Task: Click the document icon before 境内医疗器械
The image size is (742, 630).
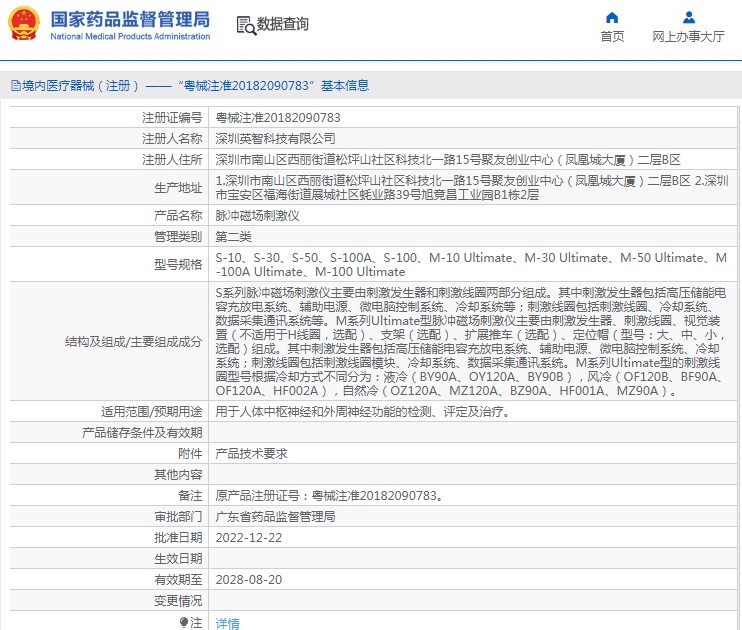Action: coord(16,86)
